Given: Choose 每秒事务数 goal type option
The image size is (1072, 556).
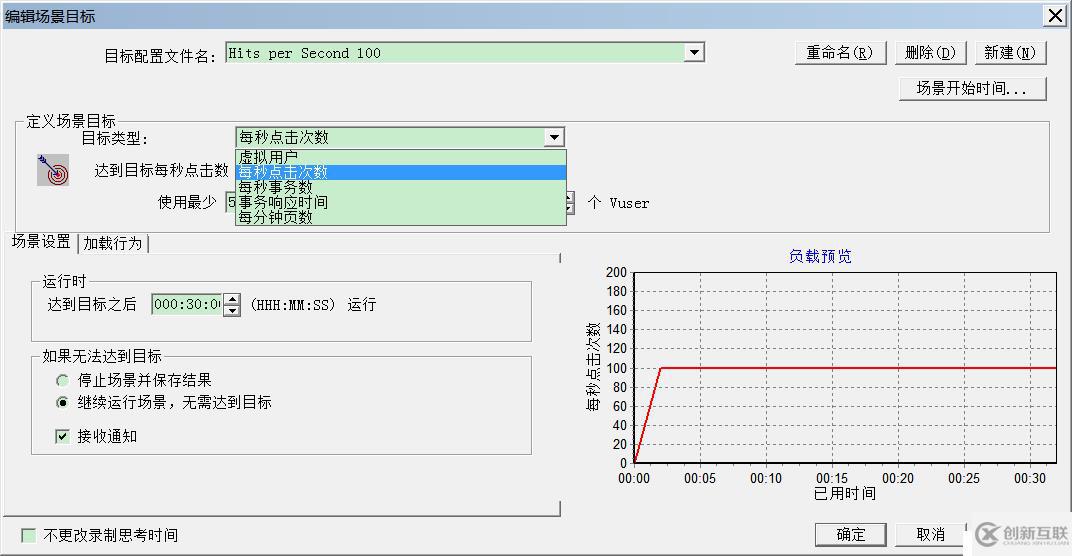Looking at the screenshot, I should pyautogui.click(x=401, y=187).
